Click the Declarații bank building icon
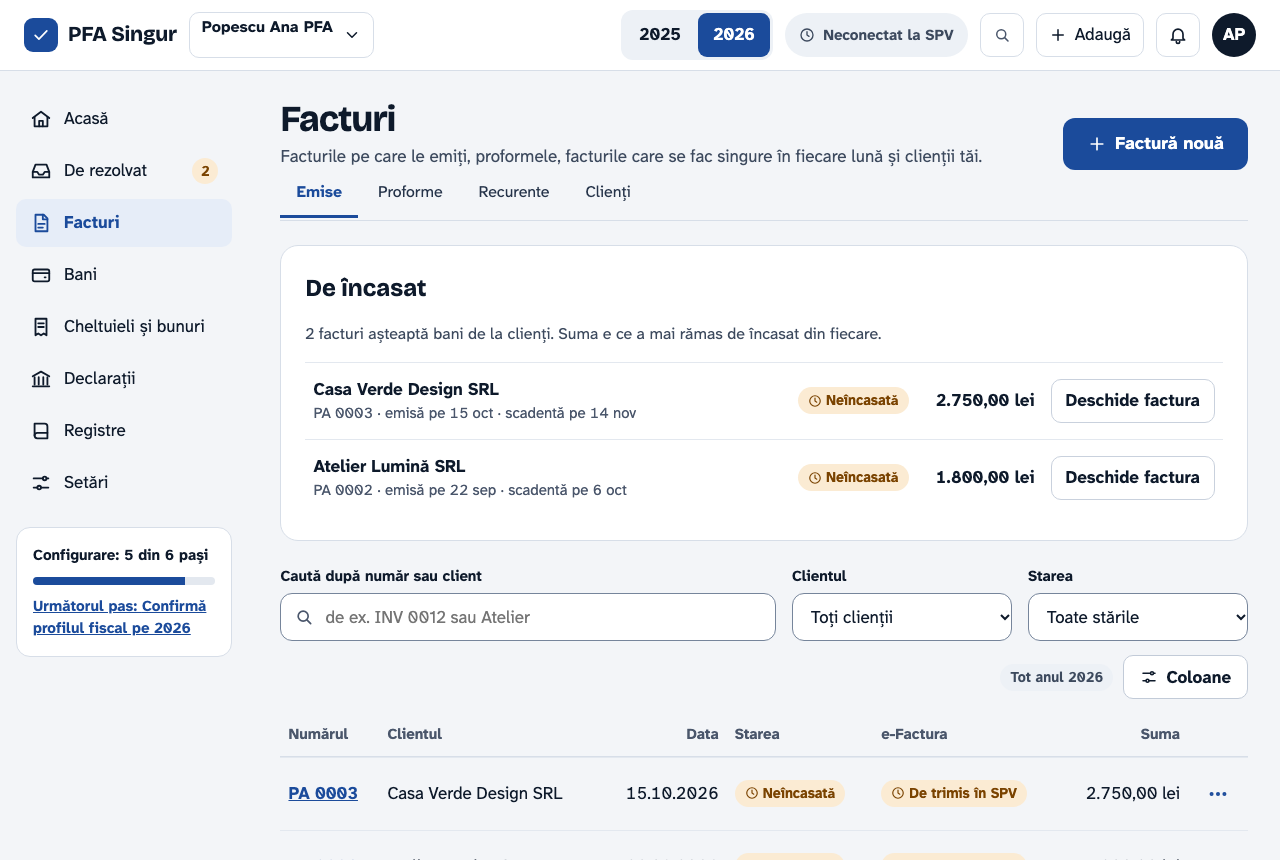The height and width of the screenshot is (860, 1280). (x=41, y=379)
